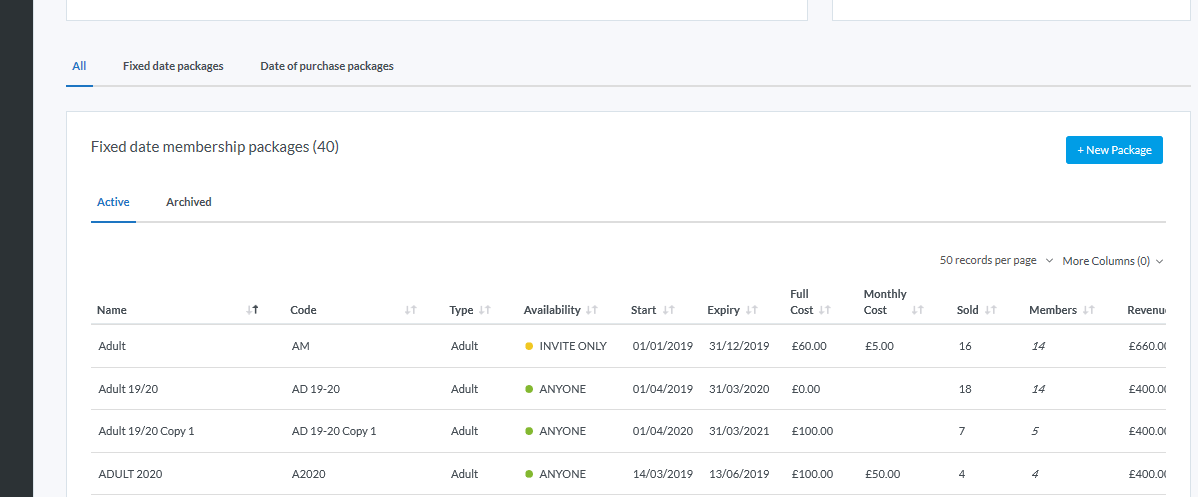The height and width of the screenshot is (497, 1198).
Task: Click the + New Package button
Action: [x=1114, y=150]
